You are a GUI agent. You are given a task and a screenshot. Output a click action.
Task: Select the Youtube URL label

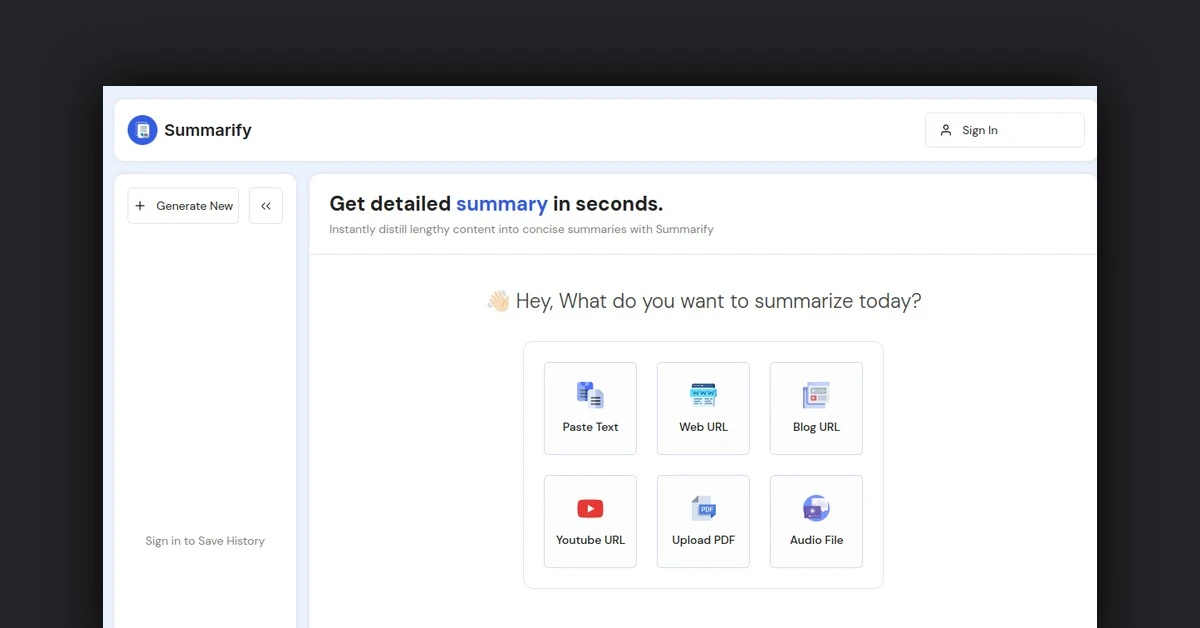pos(590,540)
